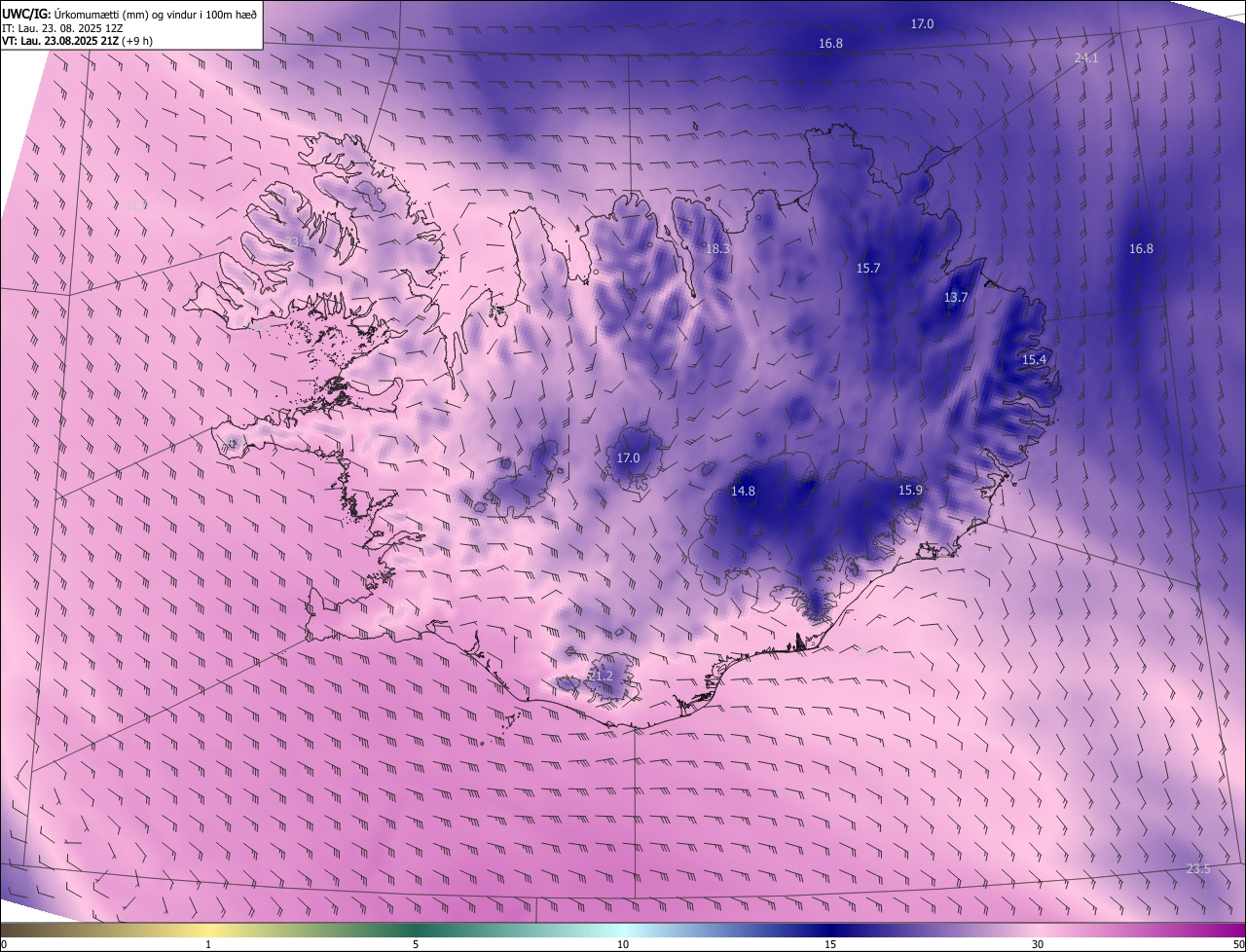This screenshot has width=1246, height=952.
Task: Click legend tick label 15
Action: [830, 945]
